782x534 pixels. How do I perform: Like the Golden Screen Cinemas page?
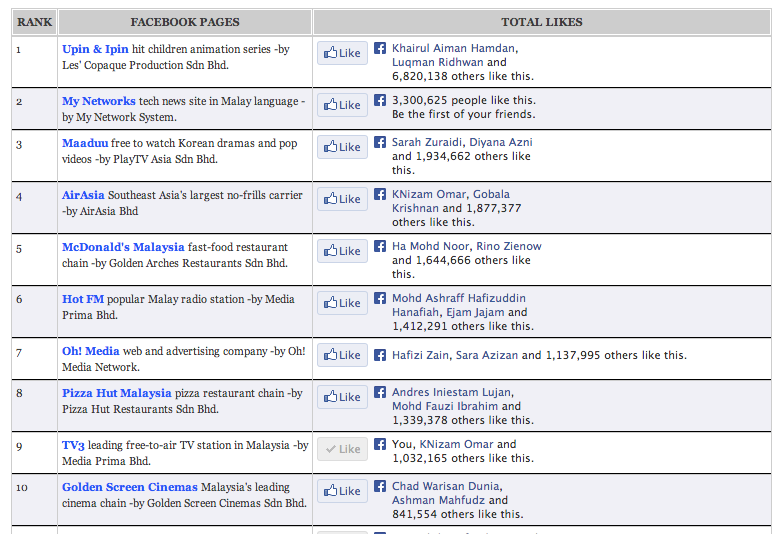click(x=342, y=491)
